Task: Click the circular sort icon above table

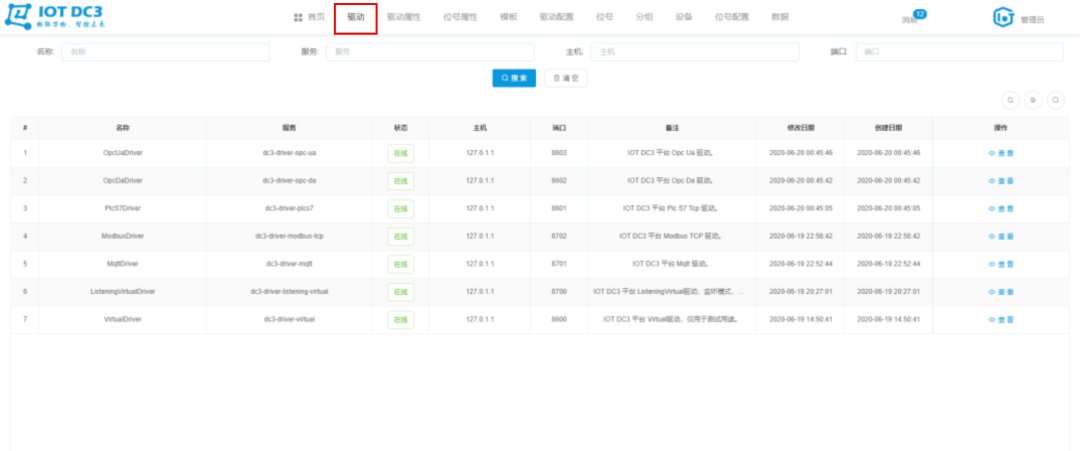Action: click(1033, 101)
